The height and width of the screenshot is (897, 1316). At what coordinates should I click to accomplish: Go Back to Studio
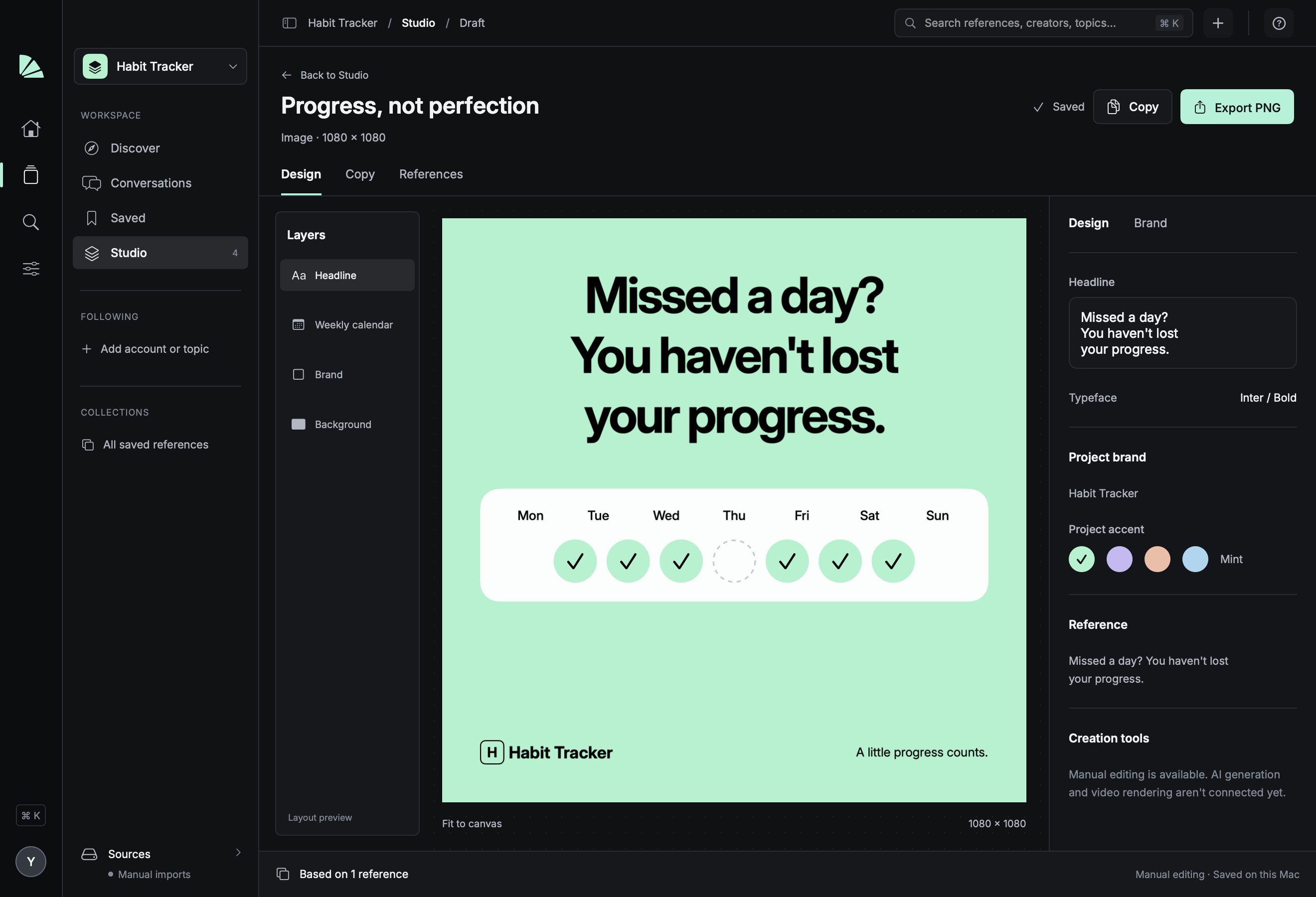pyautogui.click(x=325, y=75)
